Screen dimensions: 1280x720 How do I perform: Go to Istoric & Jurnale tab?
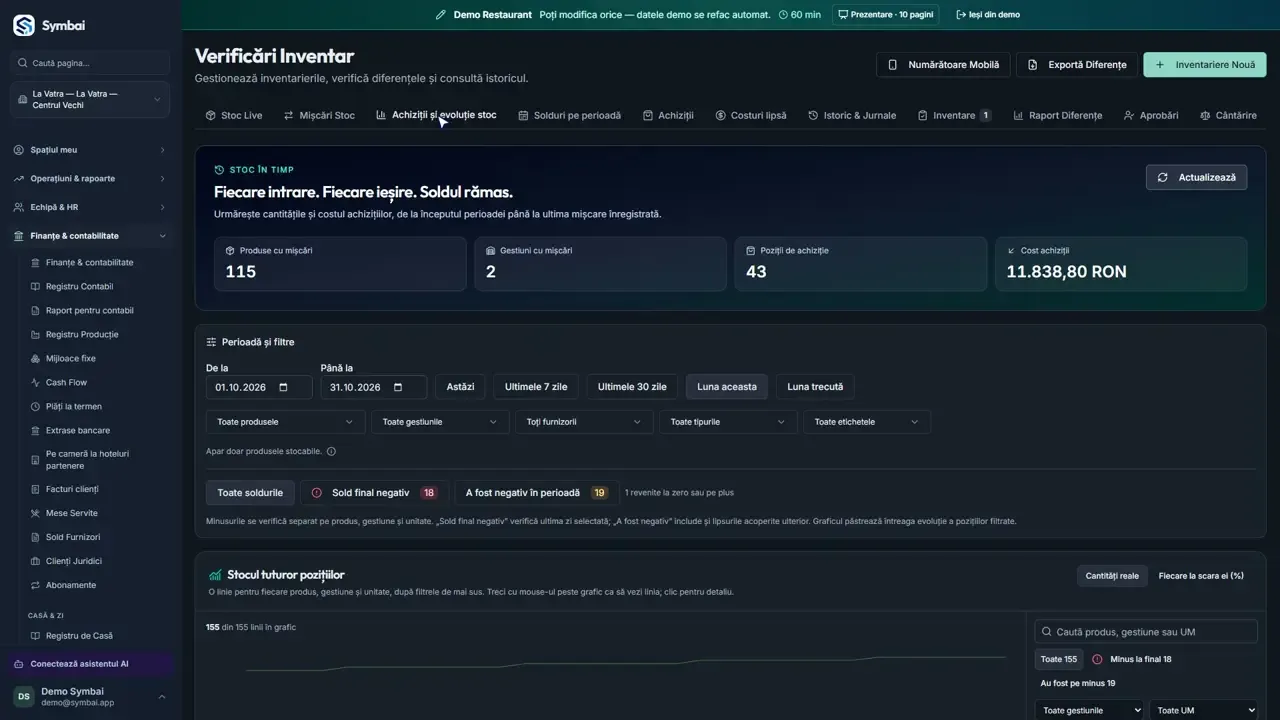pyautogui.click(x=852, y=116)
